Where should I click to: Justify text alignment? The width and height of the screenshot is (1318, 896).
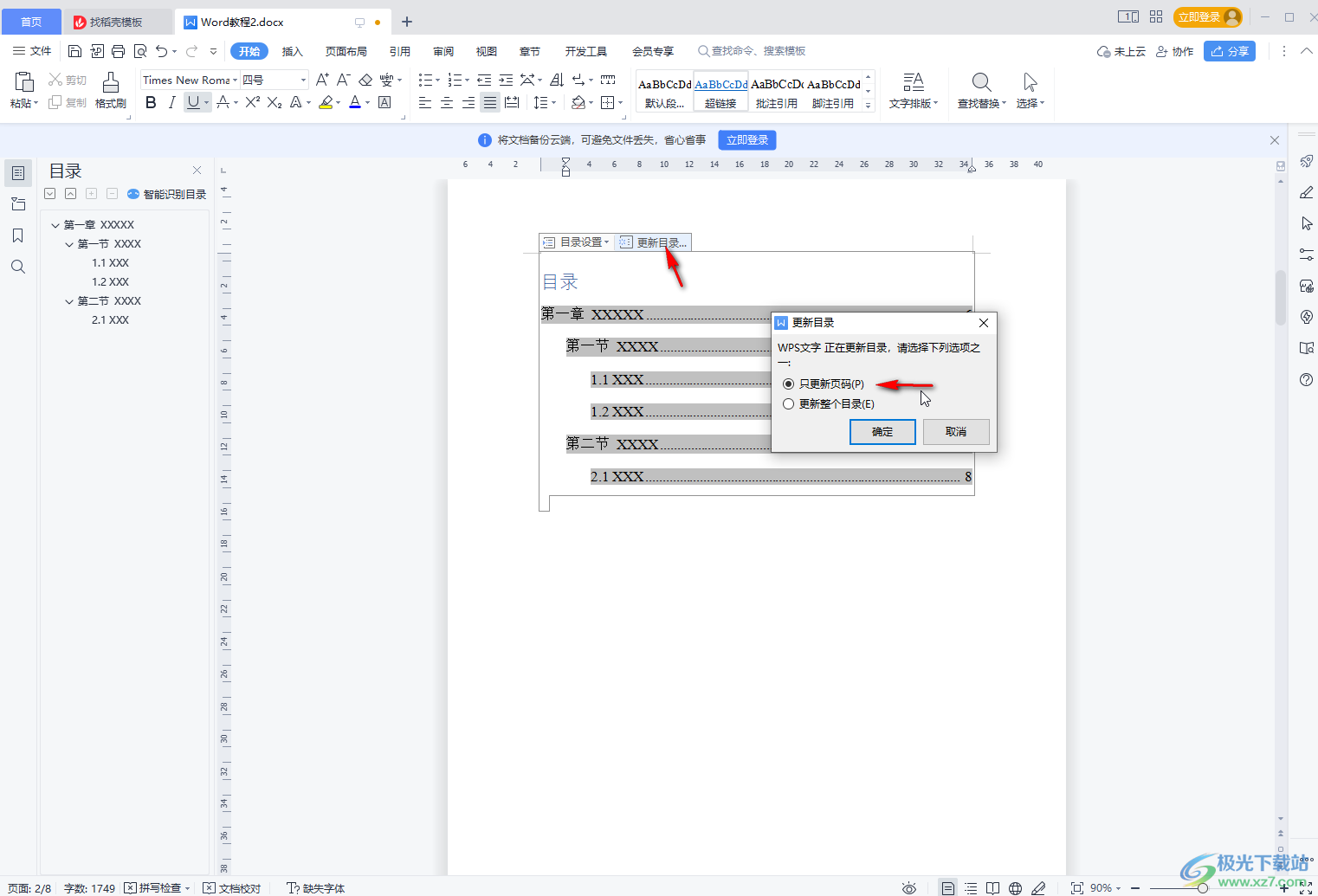[x=490, y=102]
